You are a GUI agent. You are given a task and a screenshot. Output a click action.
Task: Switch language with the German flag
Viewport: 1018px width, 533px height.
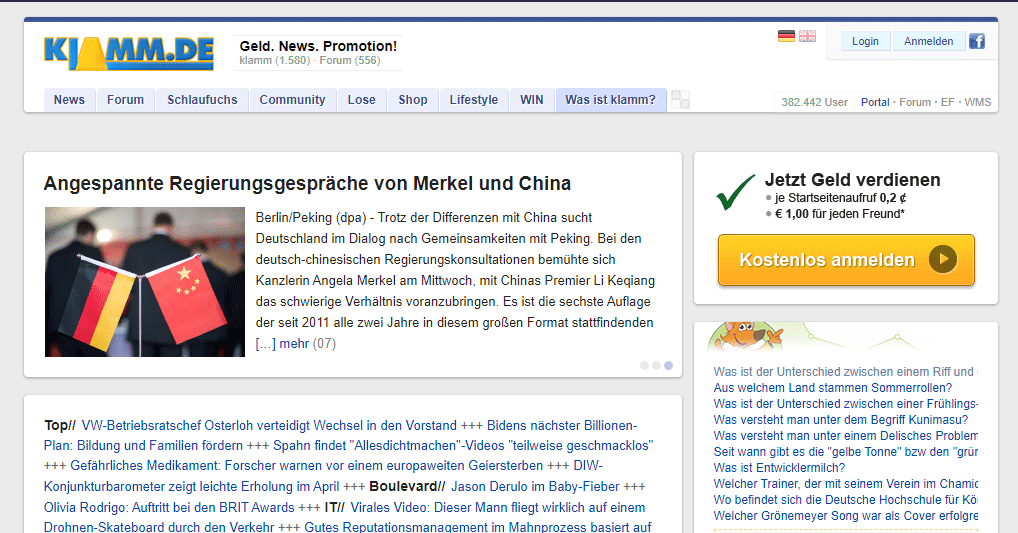786,36
